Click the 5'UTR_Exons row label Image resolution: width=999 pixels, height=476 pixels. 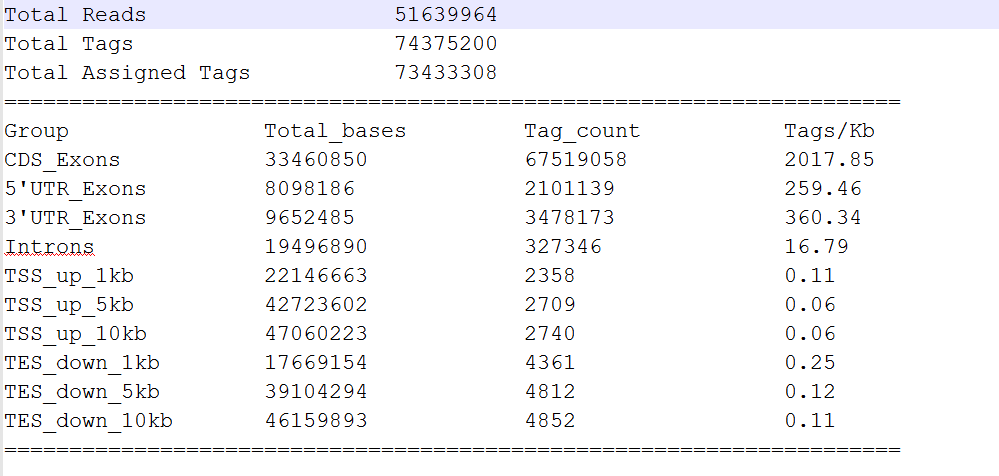pos(75,189)
